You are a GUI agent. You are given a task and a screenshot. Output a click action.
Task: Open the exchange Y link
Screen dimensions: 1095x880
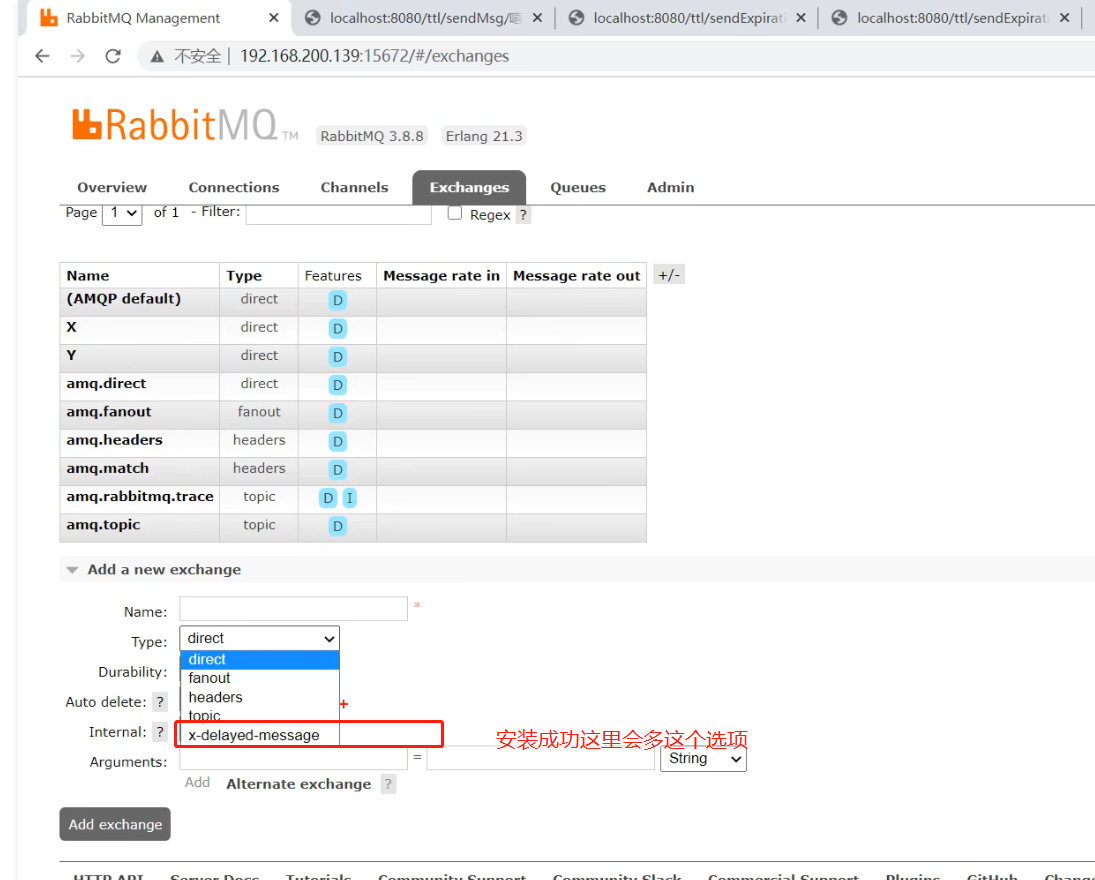click(71, 355)
